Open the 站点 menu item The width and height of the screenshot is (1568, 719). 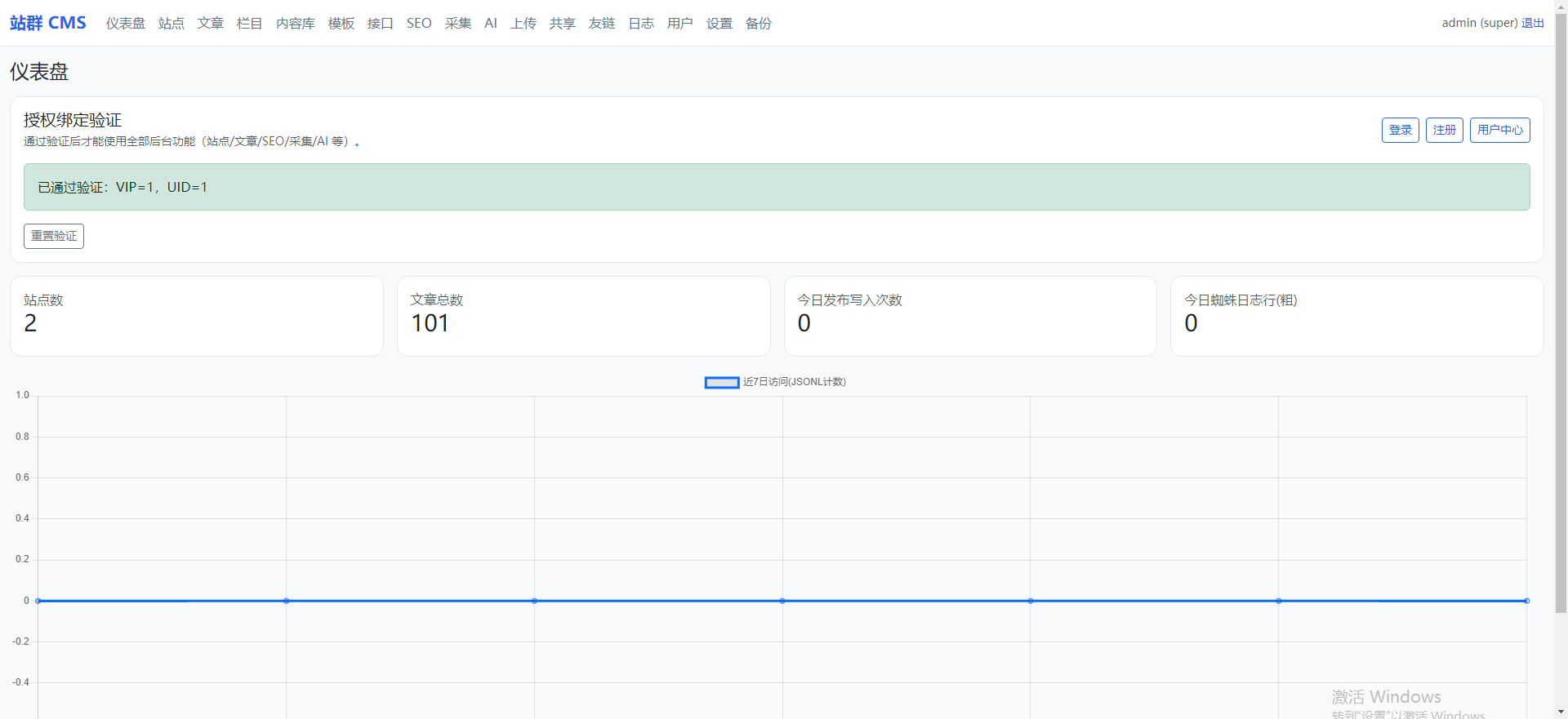(x=171, y=24)
